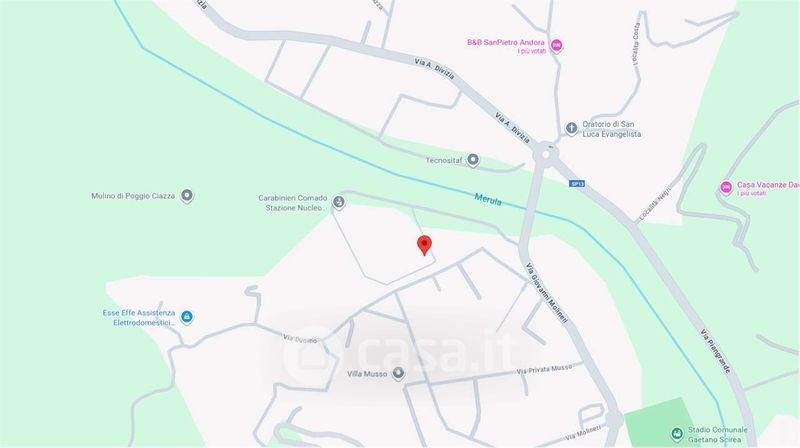Select the B&B SanPietro Andora hotel icon
800x448 pixels.
click(557, 46)
